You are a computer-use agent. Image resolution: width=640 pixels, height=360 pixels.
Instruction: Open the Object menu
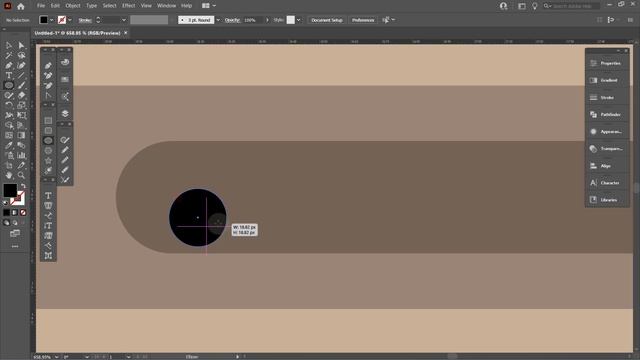pos(73,6)
